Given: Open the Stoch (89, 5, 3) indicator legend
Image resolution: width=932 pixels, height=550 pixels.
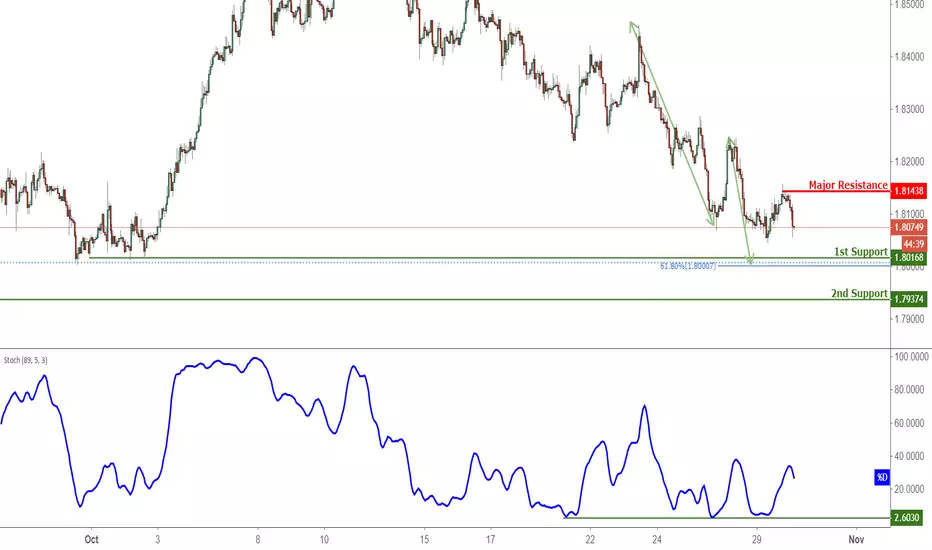Looking at the screenshot, I should pos(26,360).
